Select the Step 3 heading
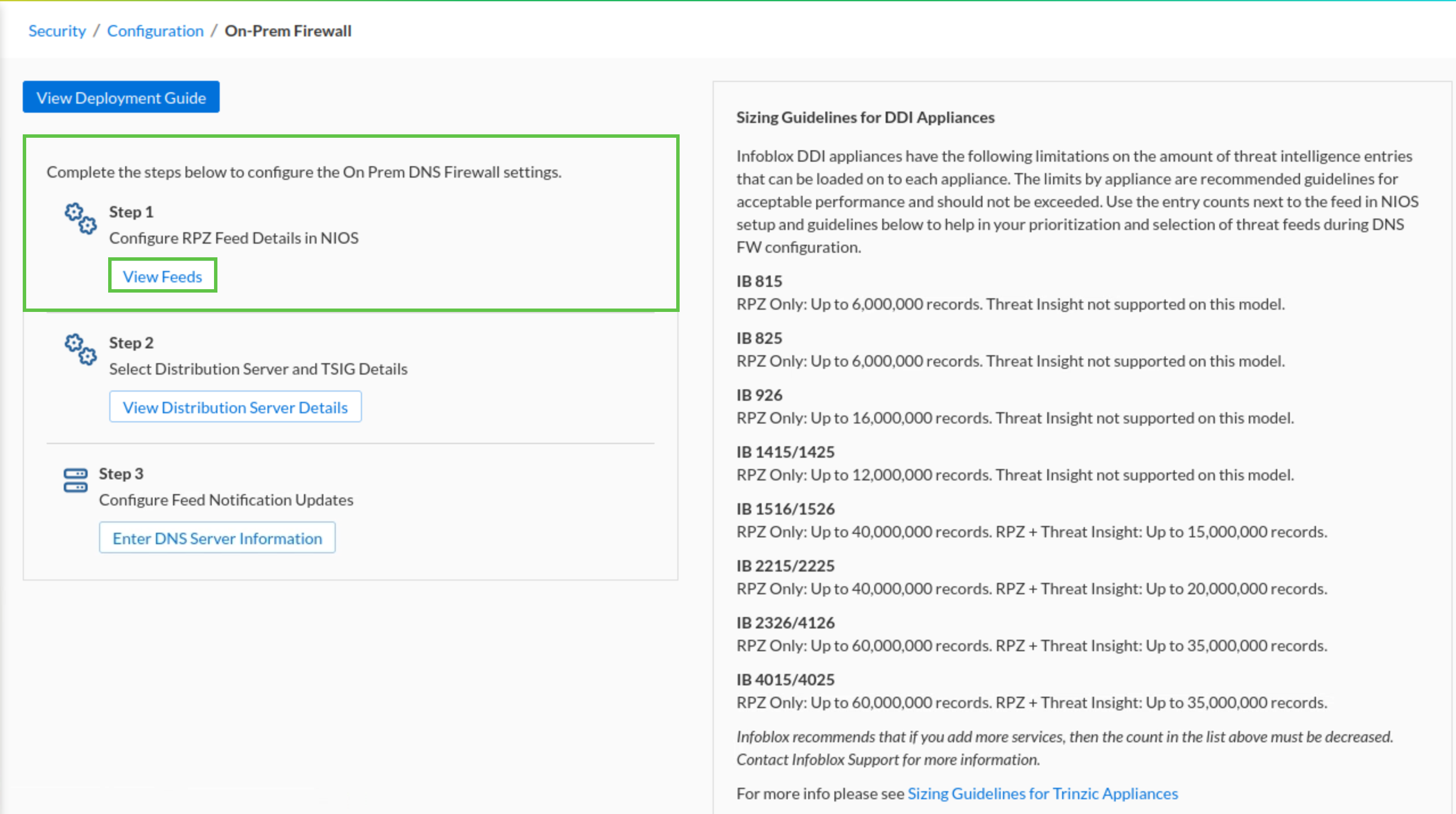This screenshot has height=814, width=1456. 121,474
